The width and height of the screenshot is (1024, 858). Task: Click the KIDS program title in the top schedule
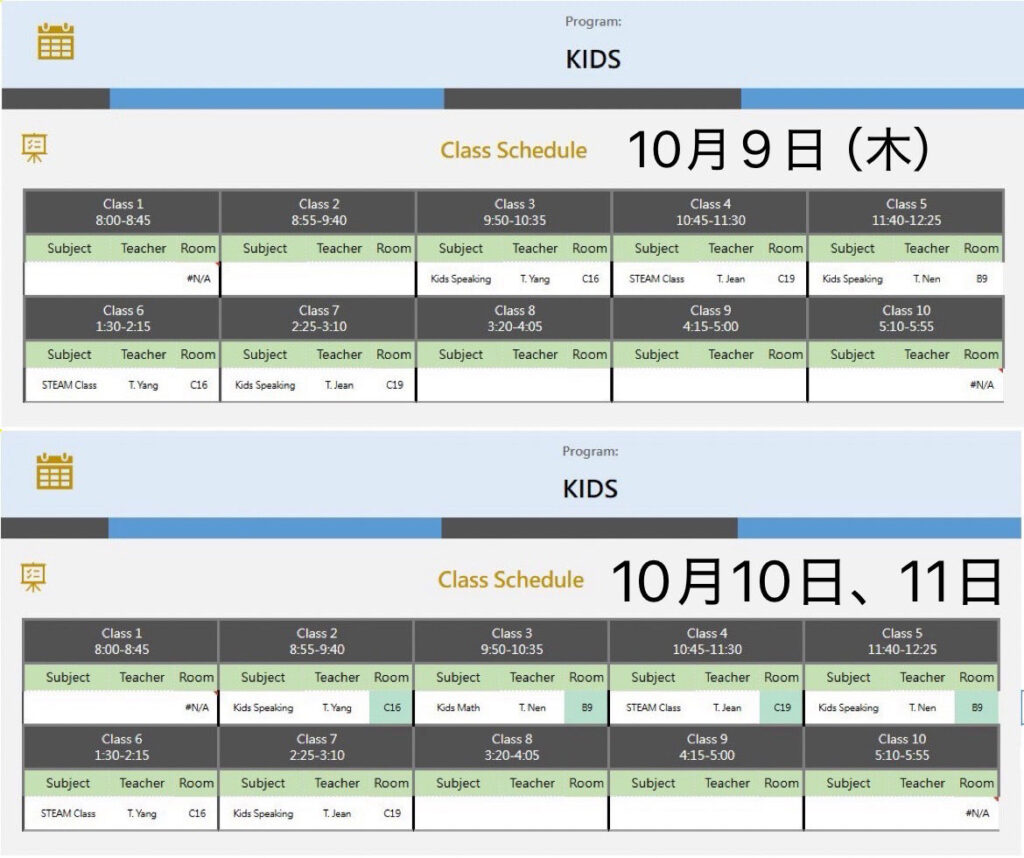click(x=593, y=59)
